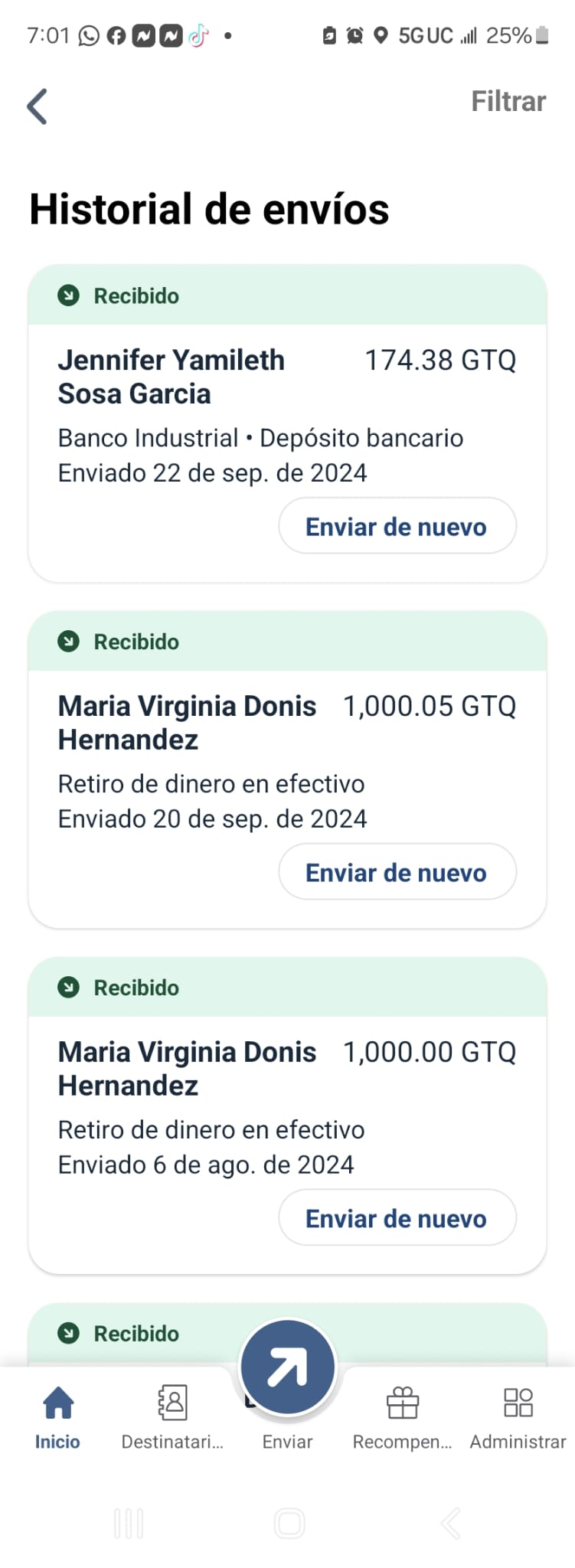Open the Administrar grid icon
The height and width of the screenshot is (1568, 575).
tap(518, 1403)
